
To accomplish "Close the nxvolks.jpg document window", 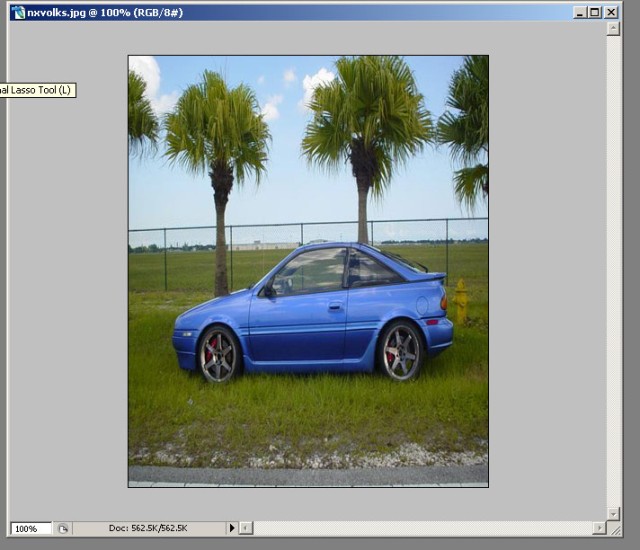I will (611, 12).
